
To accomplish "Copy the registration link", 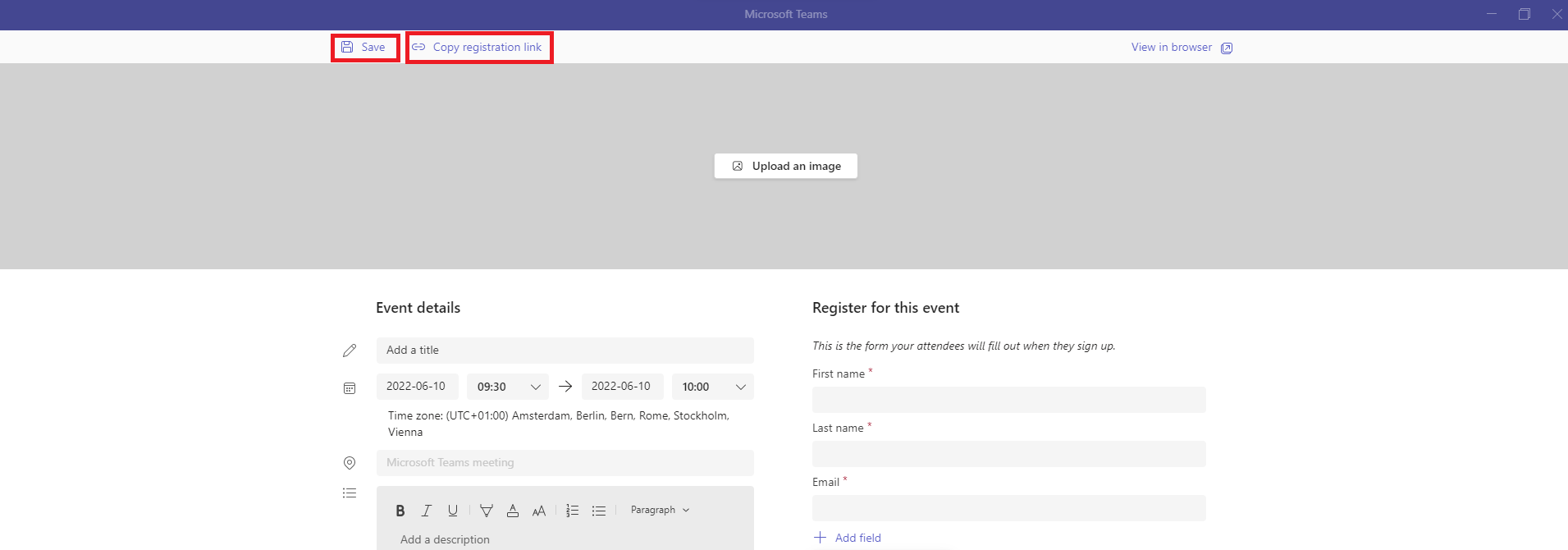I will click(x=478, y=48).
